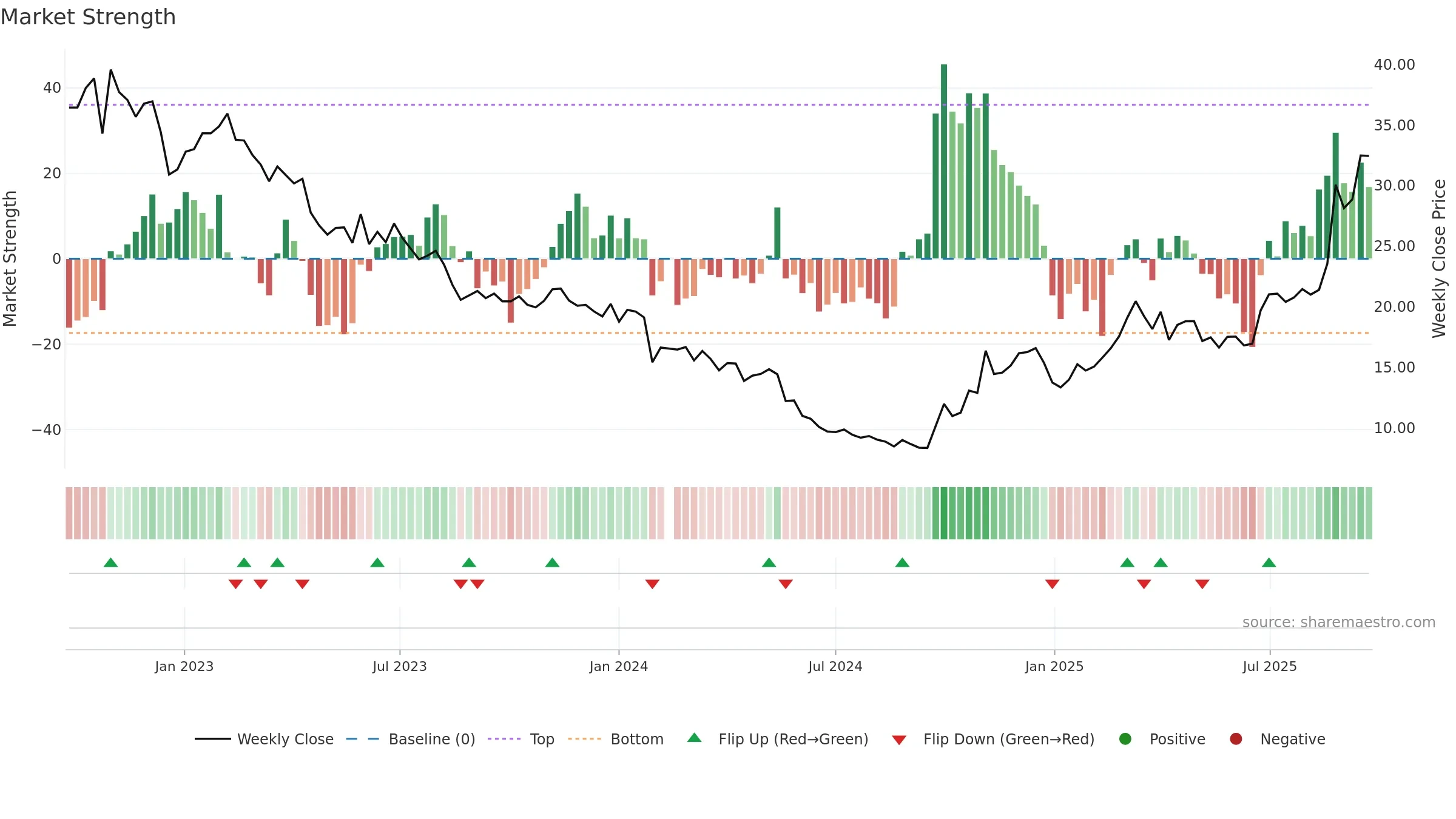Toggle Flip Up (Red→Green) legend entry
Screen dimensions: 1456x819
(778, 739)
